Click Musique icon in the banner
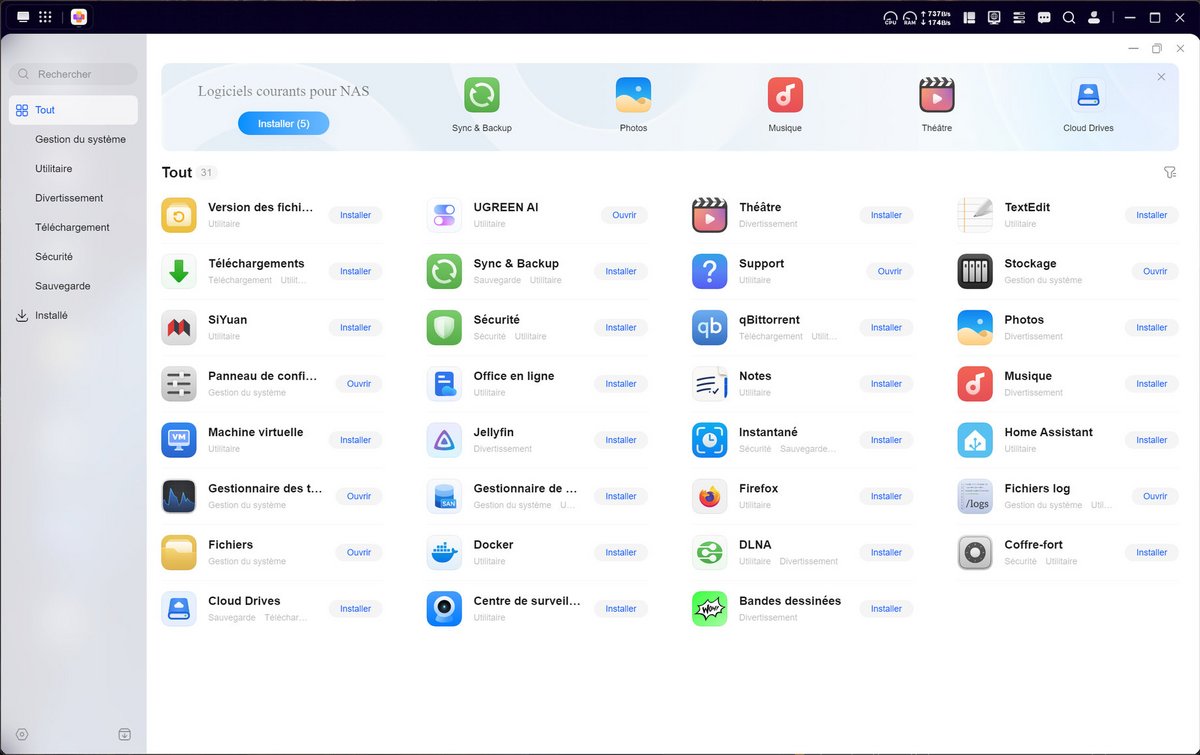This screenshot has width=1200, height=755. 785,95
